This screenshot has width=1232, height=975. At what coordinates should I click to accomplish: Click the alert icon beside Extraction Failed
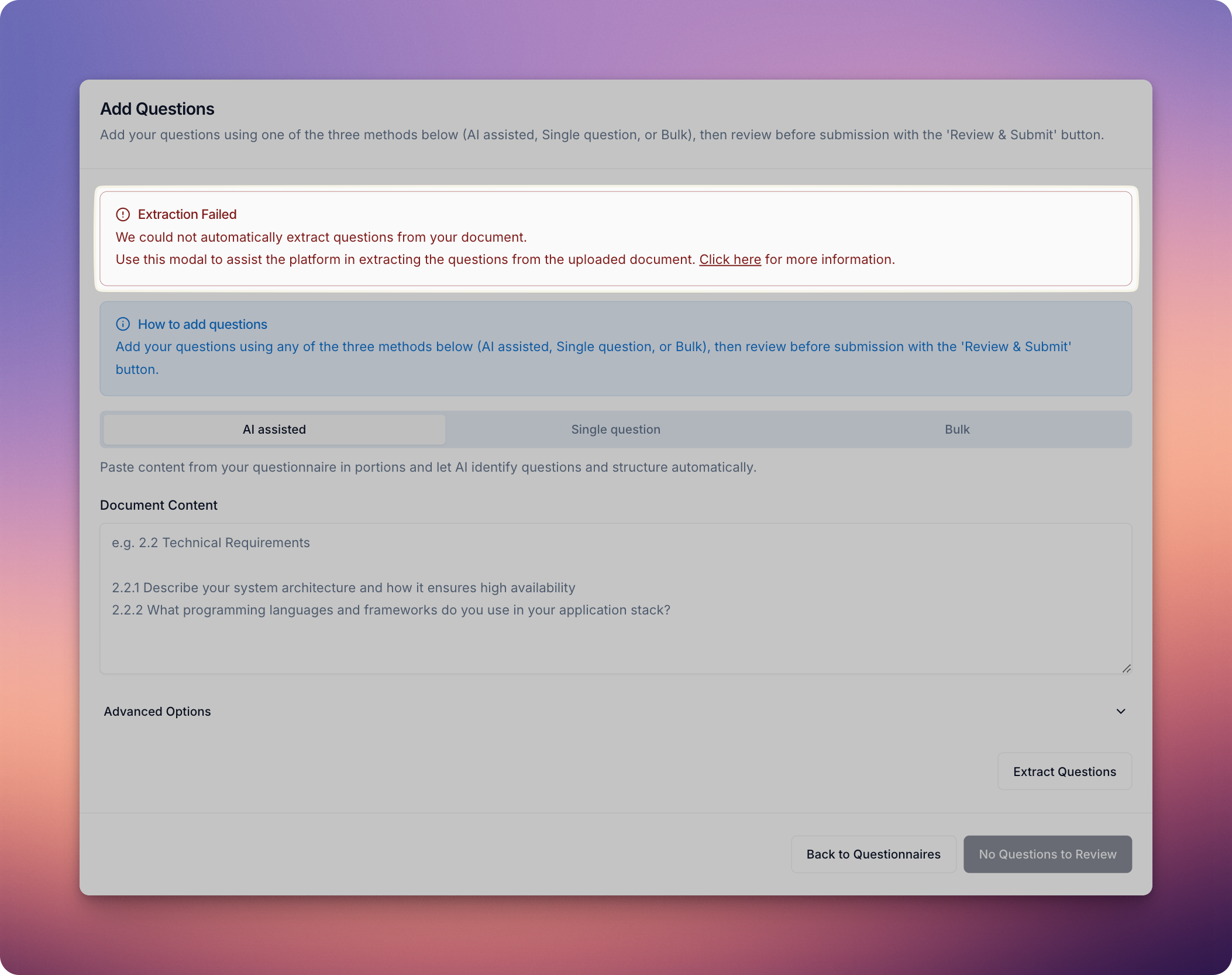coord(123,215)
